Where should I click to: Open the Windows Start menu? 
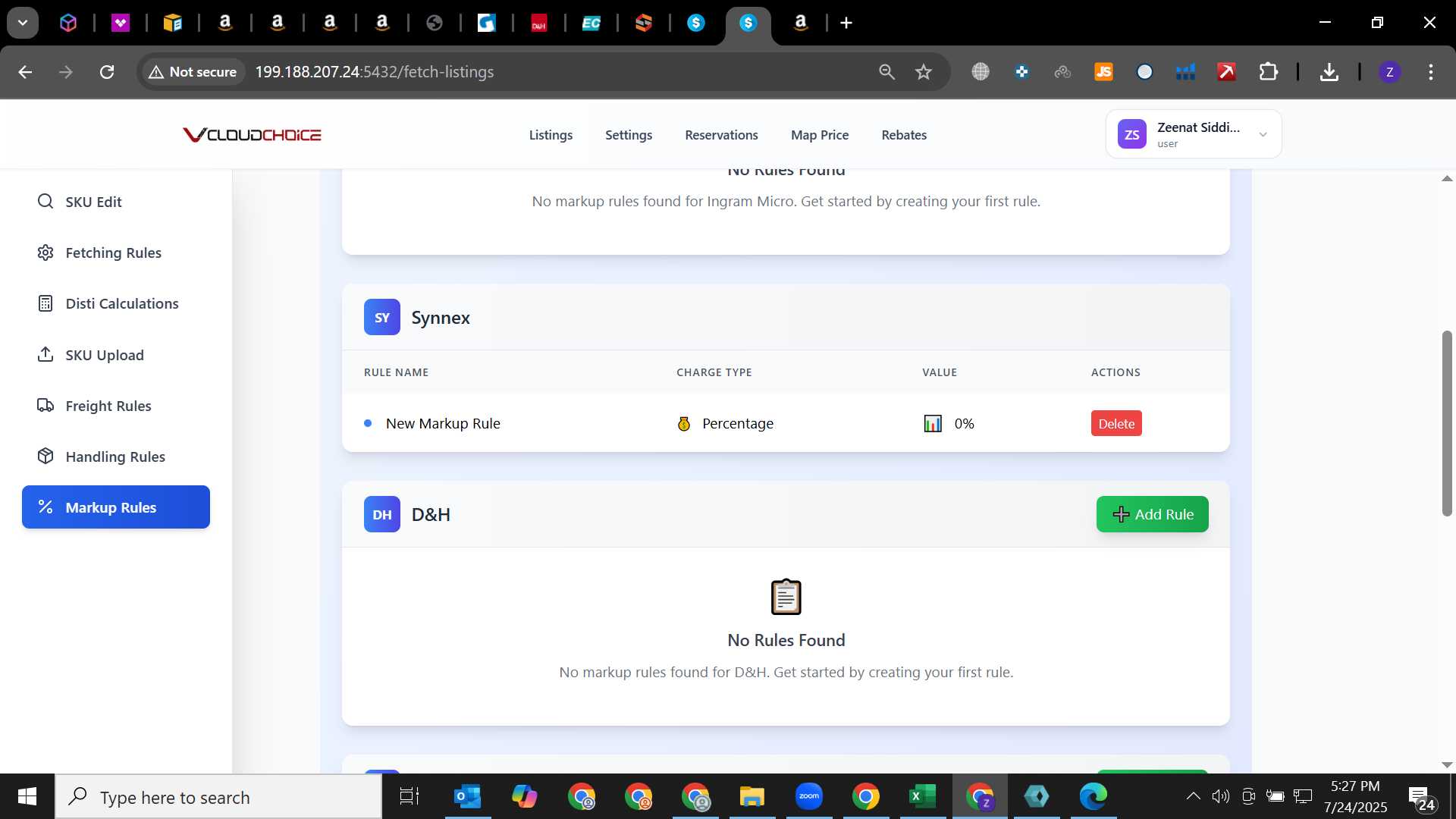[27, 796]
